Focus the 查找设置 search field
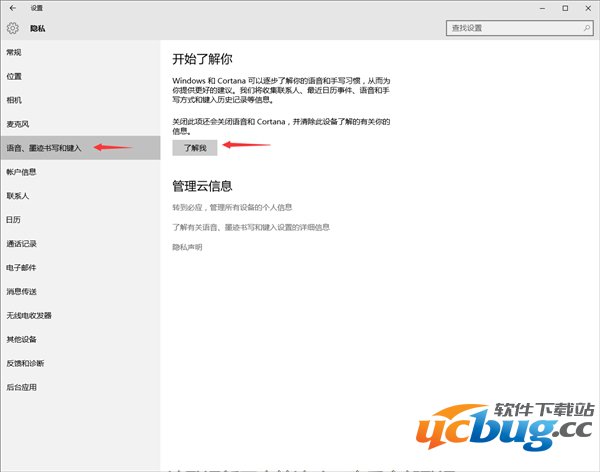This screenshot has width=600, height=472. coord(520,28)
